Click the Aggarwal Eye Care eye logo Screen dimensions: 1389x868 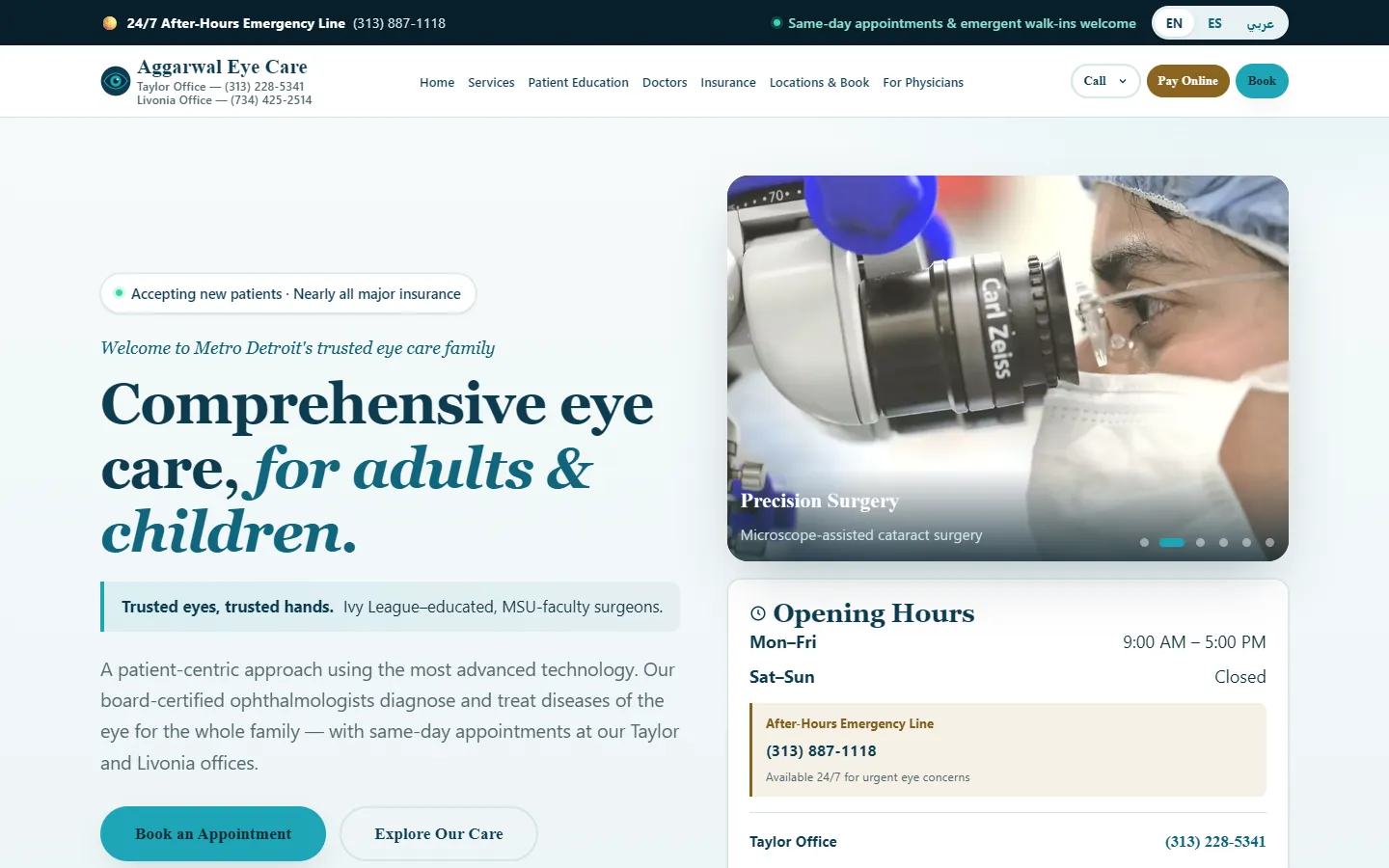[116, 81]
